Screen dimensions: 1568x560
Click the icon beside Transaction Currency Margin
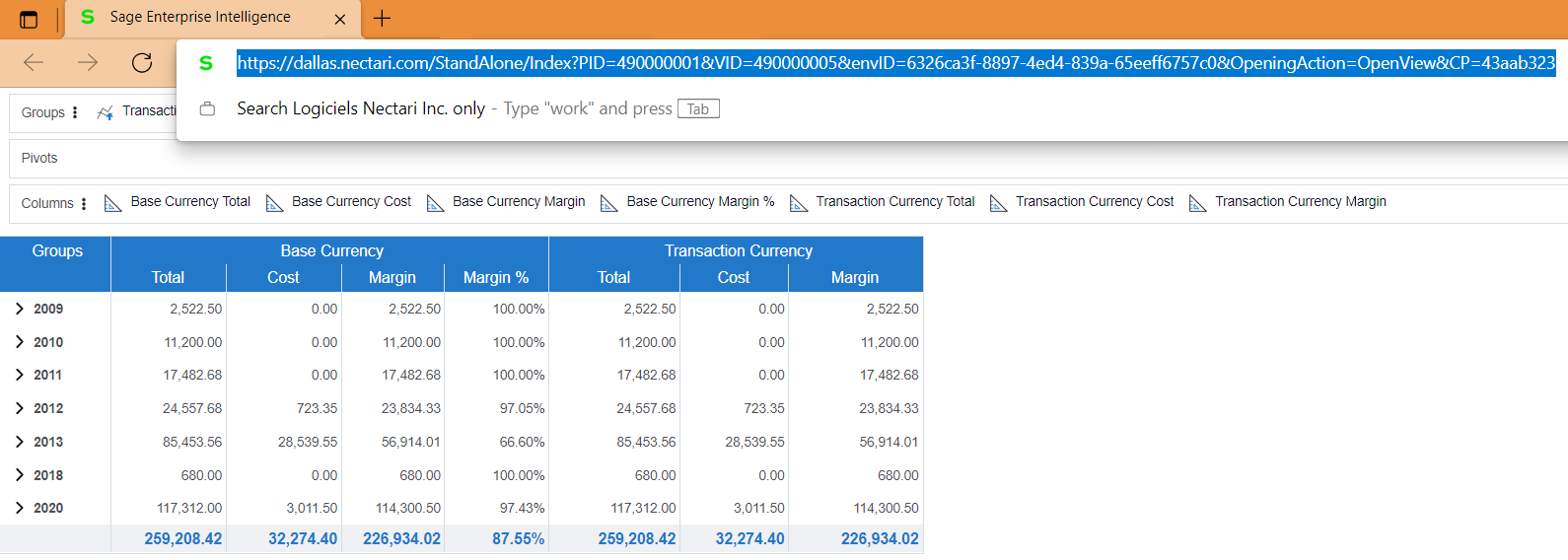(x=1197, y=203)
